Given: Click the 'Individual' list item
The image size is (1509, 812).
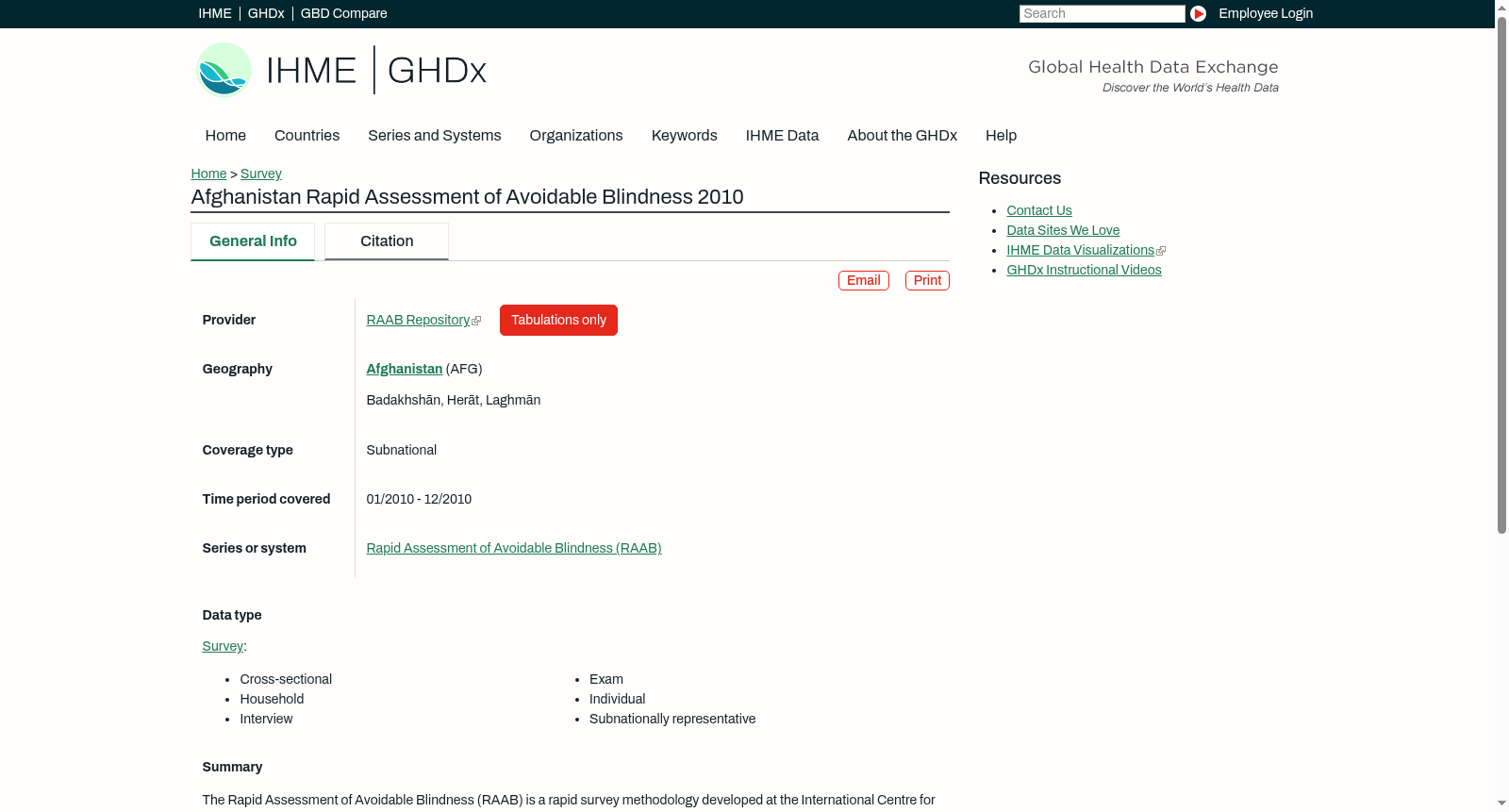Looking at the screenshot, I should [617, 700].
